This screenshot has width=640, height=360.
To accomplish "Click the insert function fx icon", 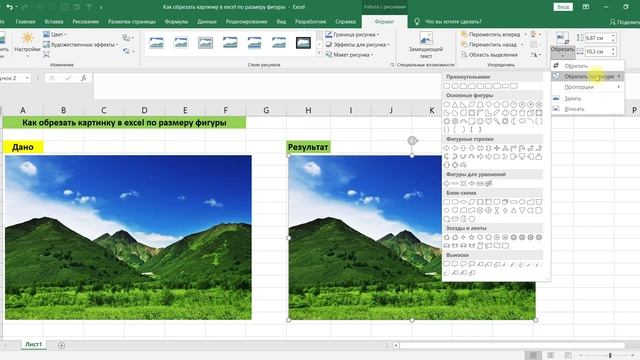I will point(83,78).
